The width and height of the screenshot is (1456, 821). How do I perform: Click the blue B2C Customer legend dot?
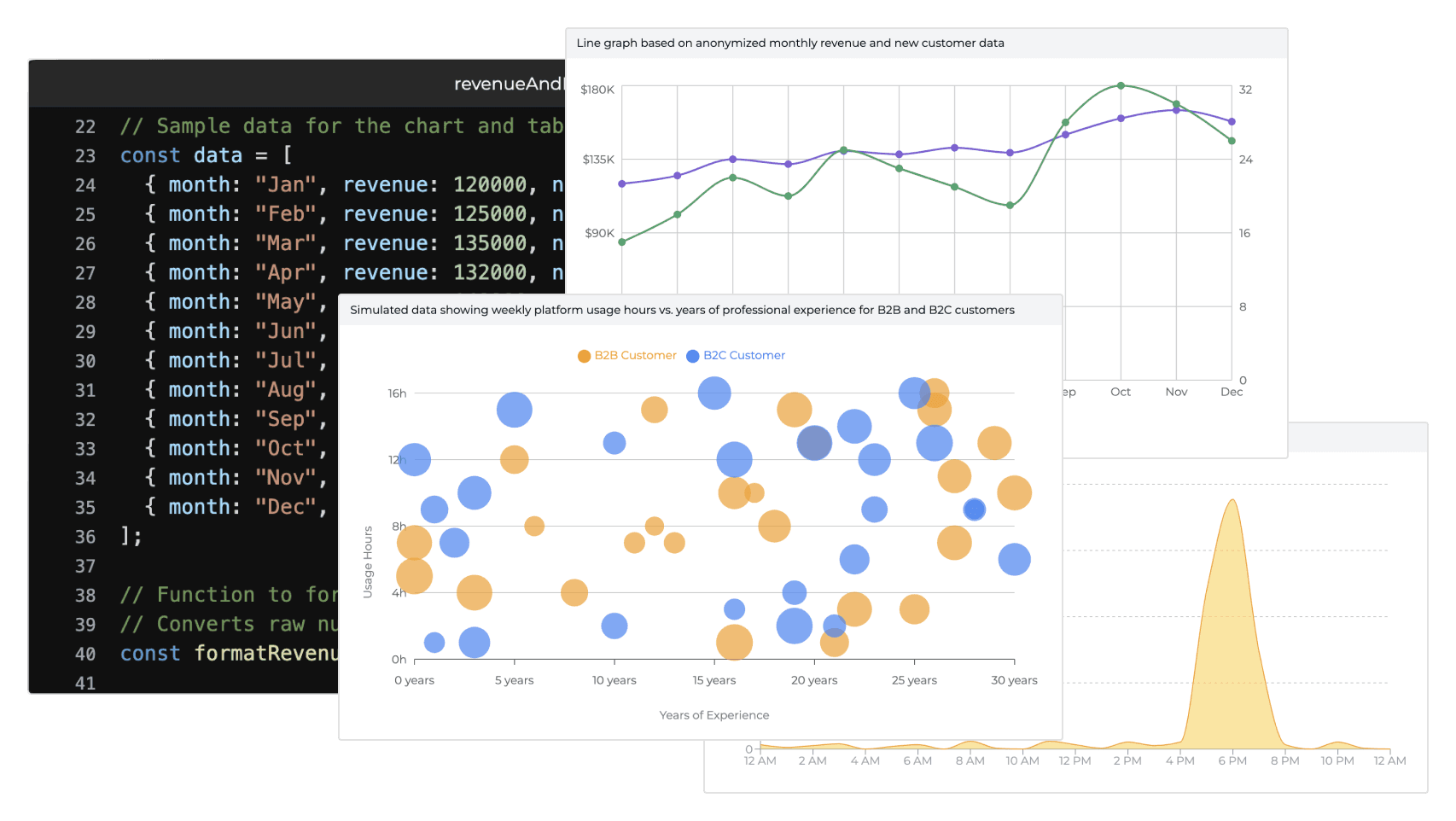point(693,356)
